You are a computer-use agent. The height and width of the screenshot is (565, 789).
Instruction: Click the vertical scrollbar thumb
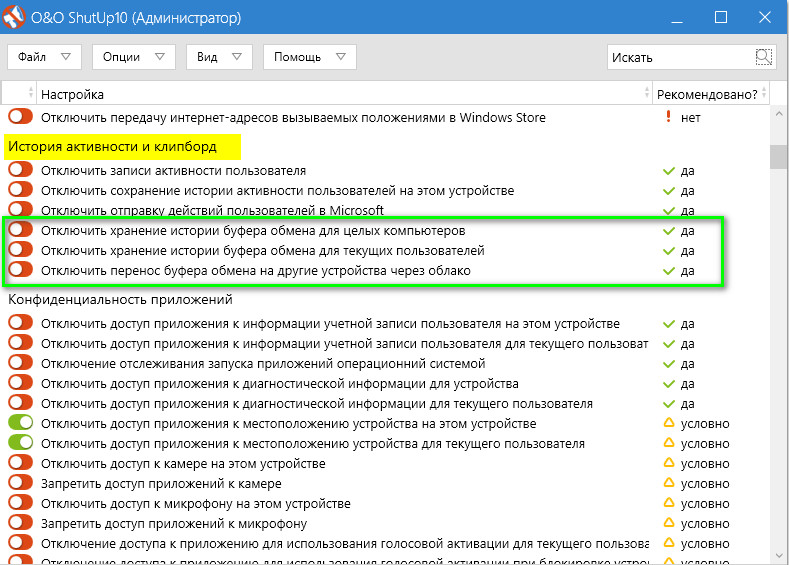779,156
